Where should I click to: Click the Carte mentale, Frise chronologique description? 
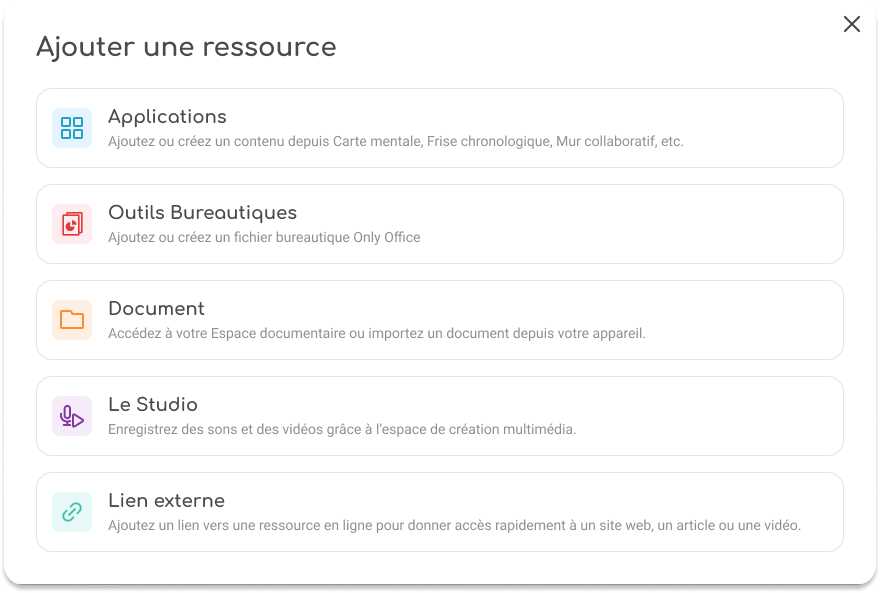click(x=395, y=142)
